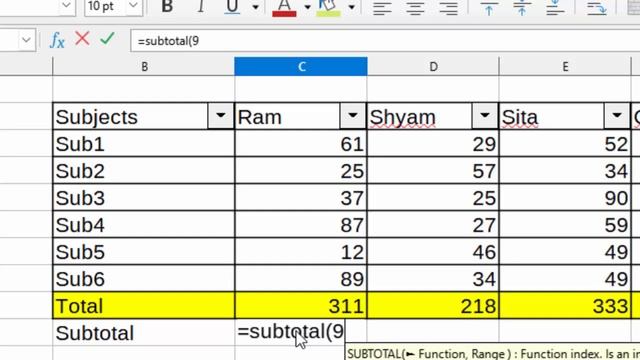Toggle wrap text option

[597, 8]
